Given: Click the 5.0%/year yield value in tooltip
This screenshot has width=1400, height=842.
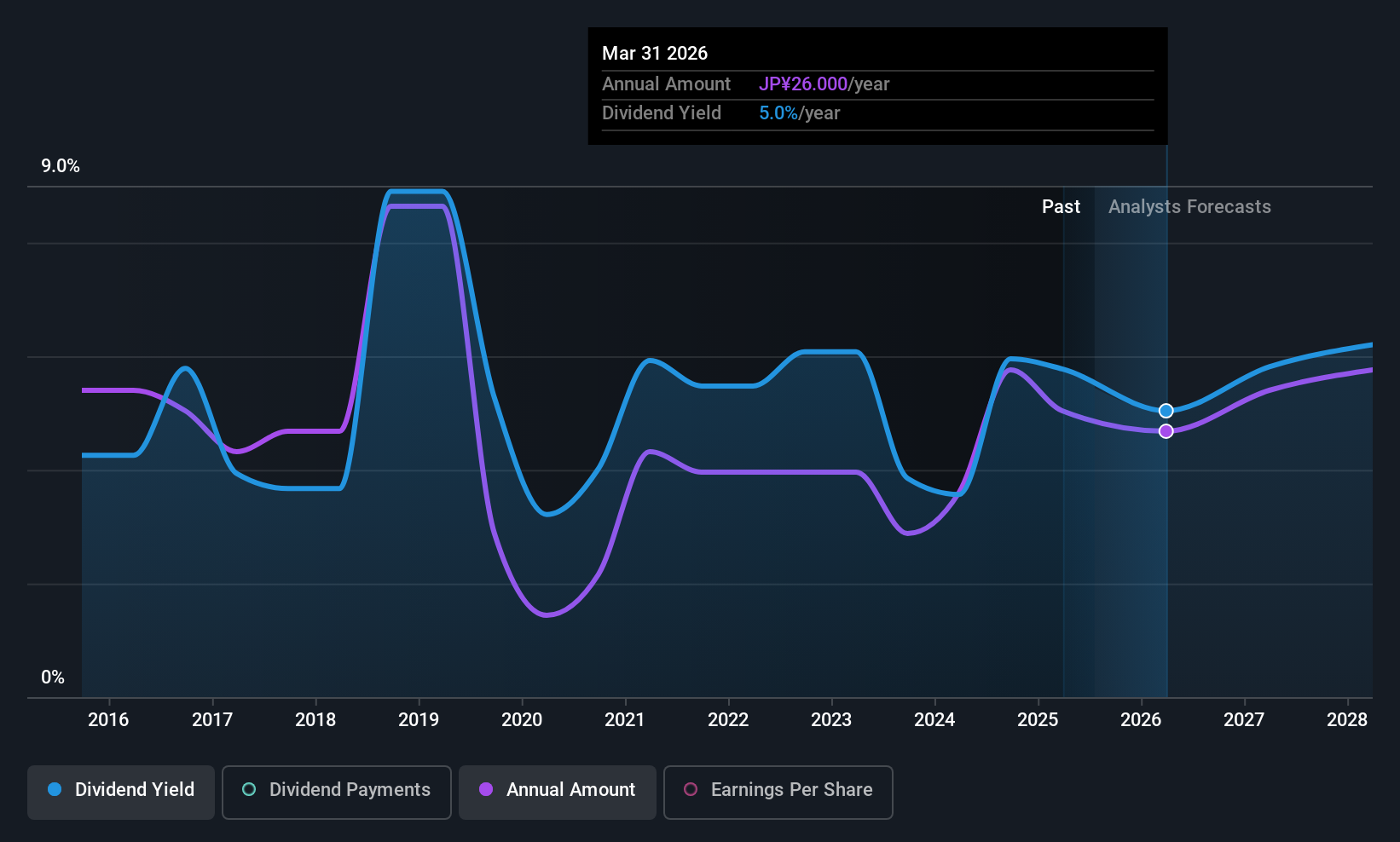Looking at the screenshot, I should [x=800, y=113].
